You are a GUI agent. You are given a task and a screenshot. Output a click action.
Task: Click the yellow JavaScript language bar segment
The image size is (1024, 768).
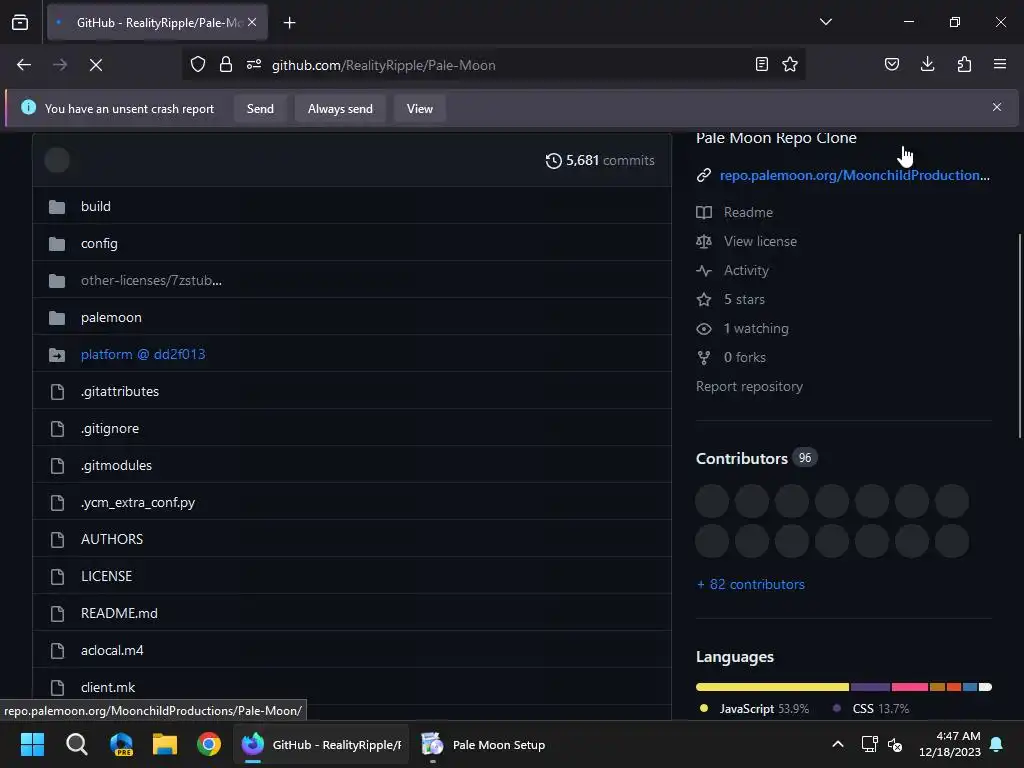773,687
